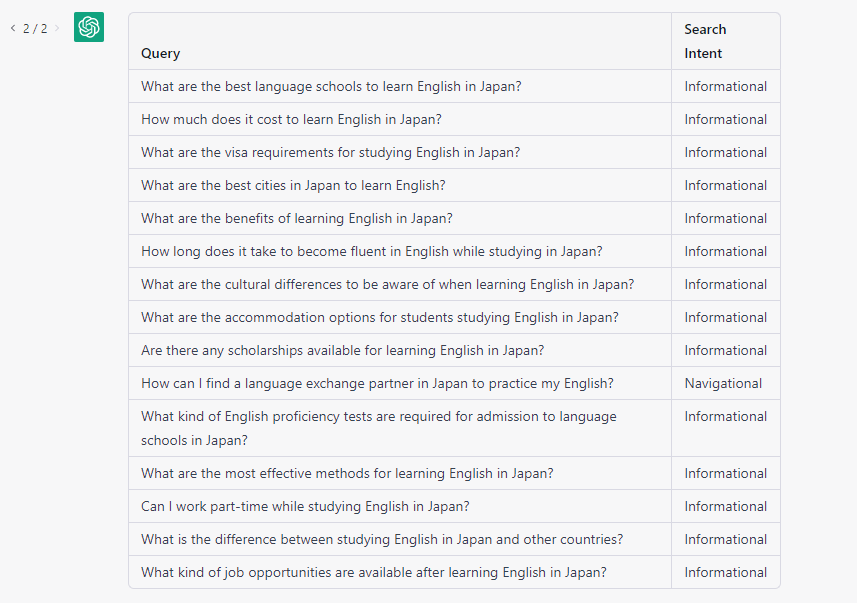Click the best cities in Japan query
Image resolution: width=857 pixels, height=603 pixels.
(x=294, y=185)
